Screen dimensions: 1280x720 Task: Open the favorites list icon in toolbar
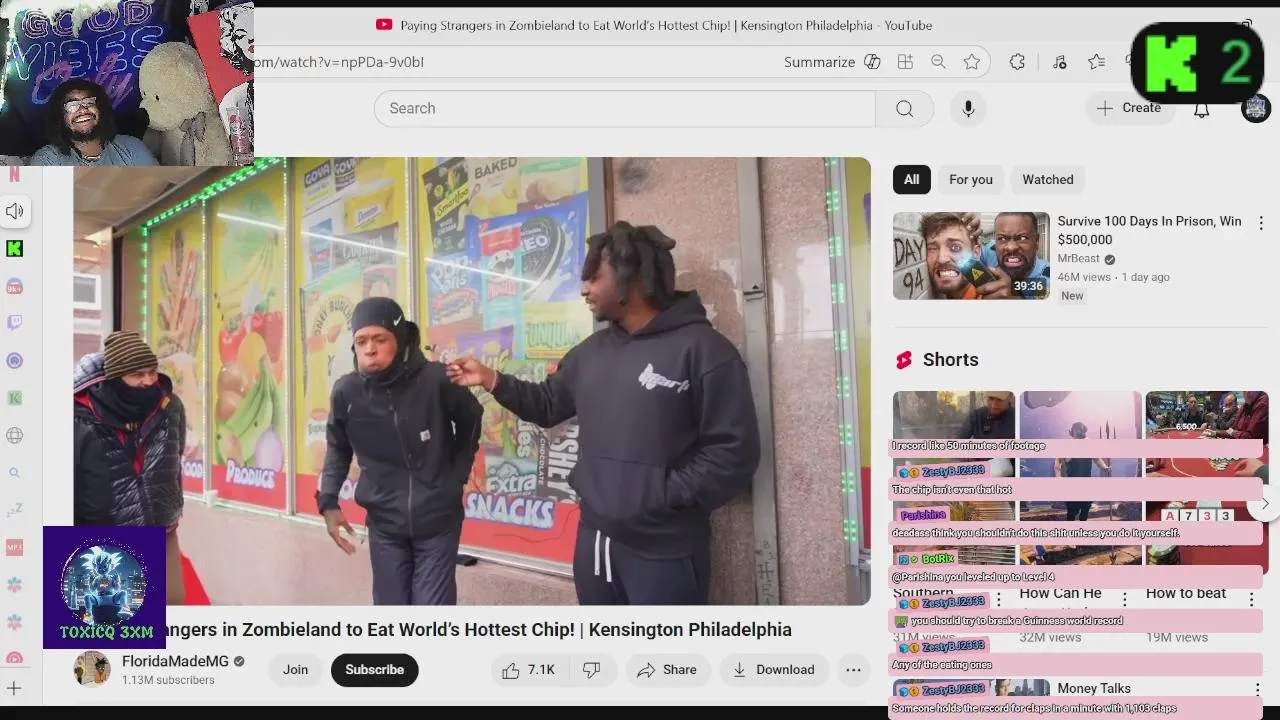coord(1097,62)
